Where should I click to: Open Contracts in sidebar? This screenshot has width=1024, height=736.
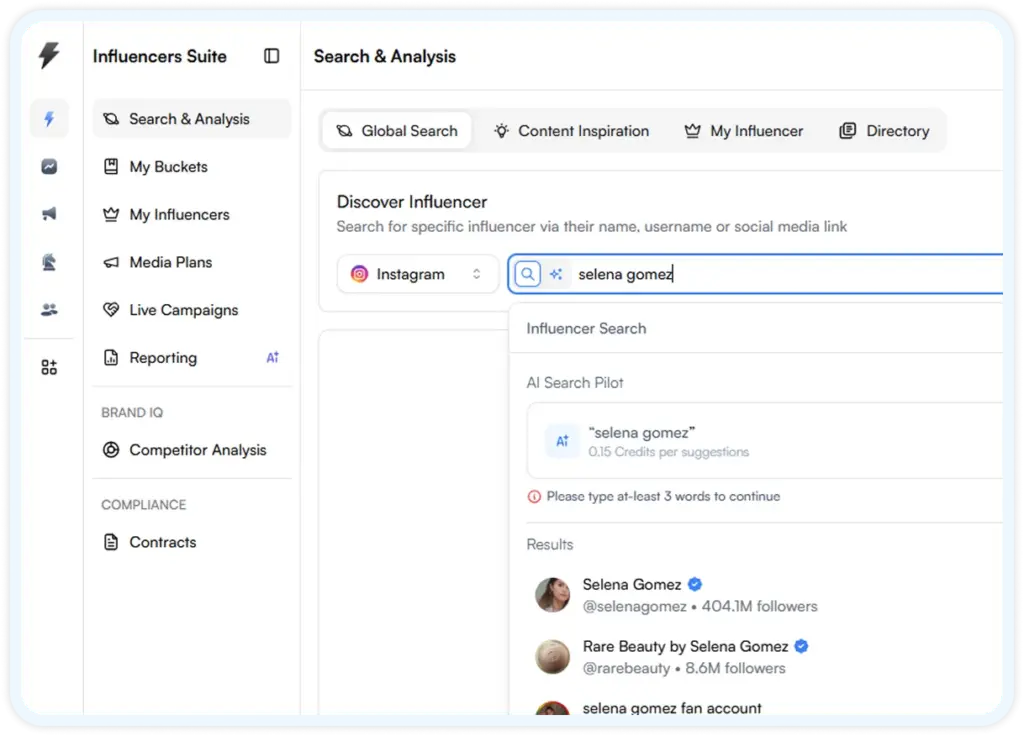click(191, 542)
